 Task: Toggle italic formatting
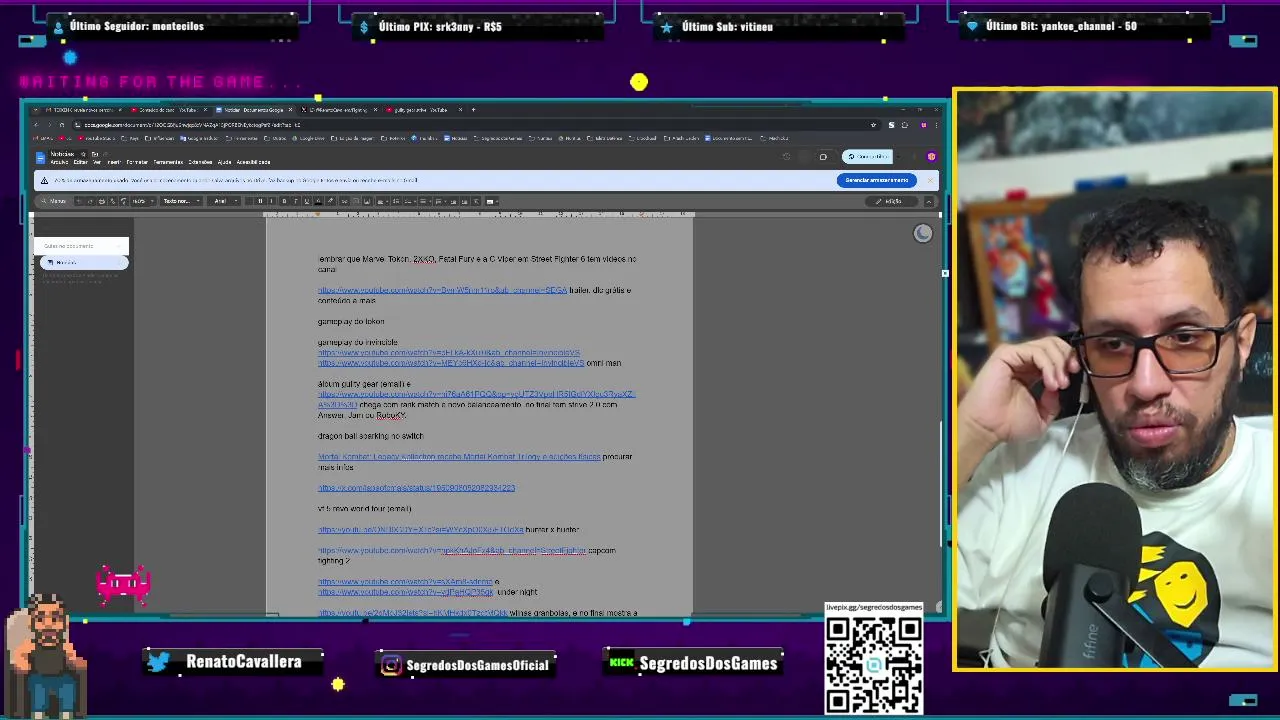(295, 201)
